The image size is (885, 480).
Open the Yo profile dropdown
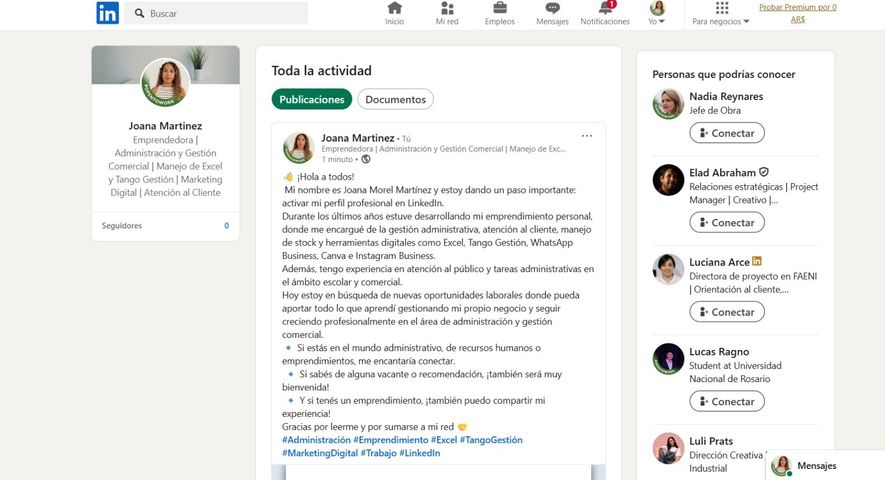click(x=656, y=14)
